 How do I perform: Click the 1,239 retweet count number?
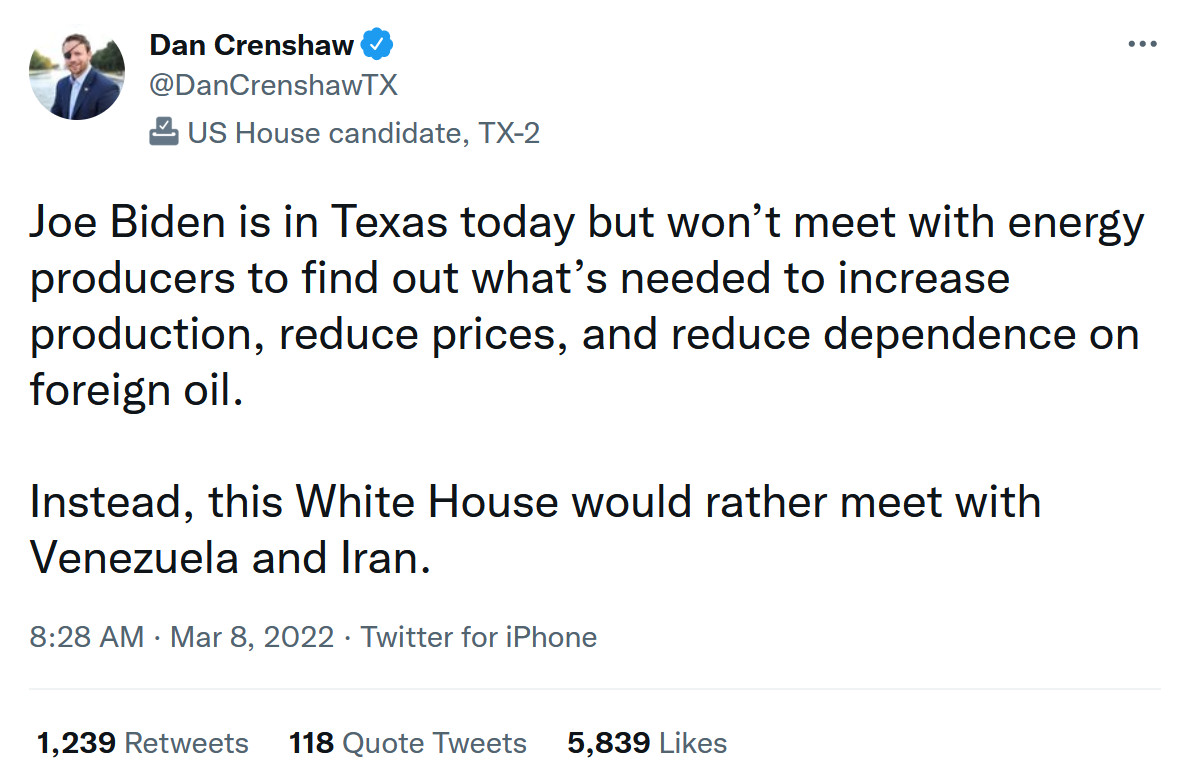pos(76,743)
